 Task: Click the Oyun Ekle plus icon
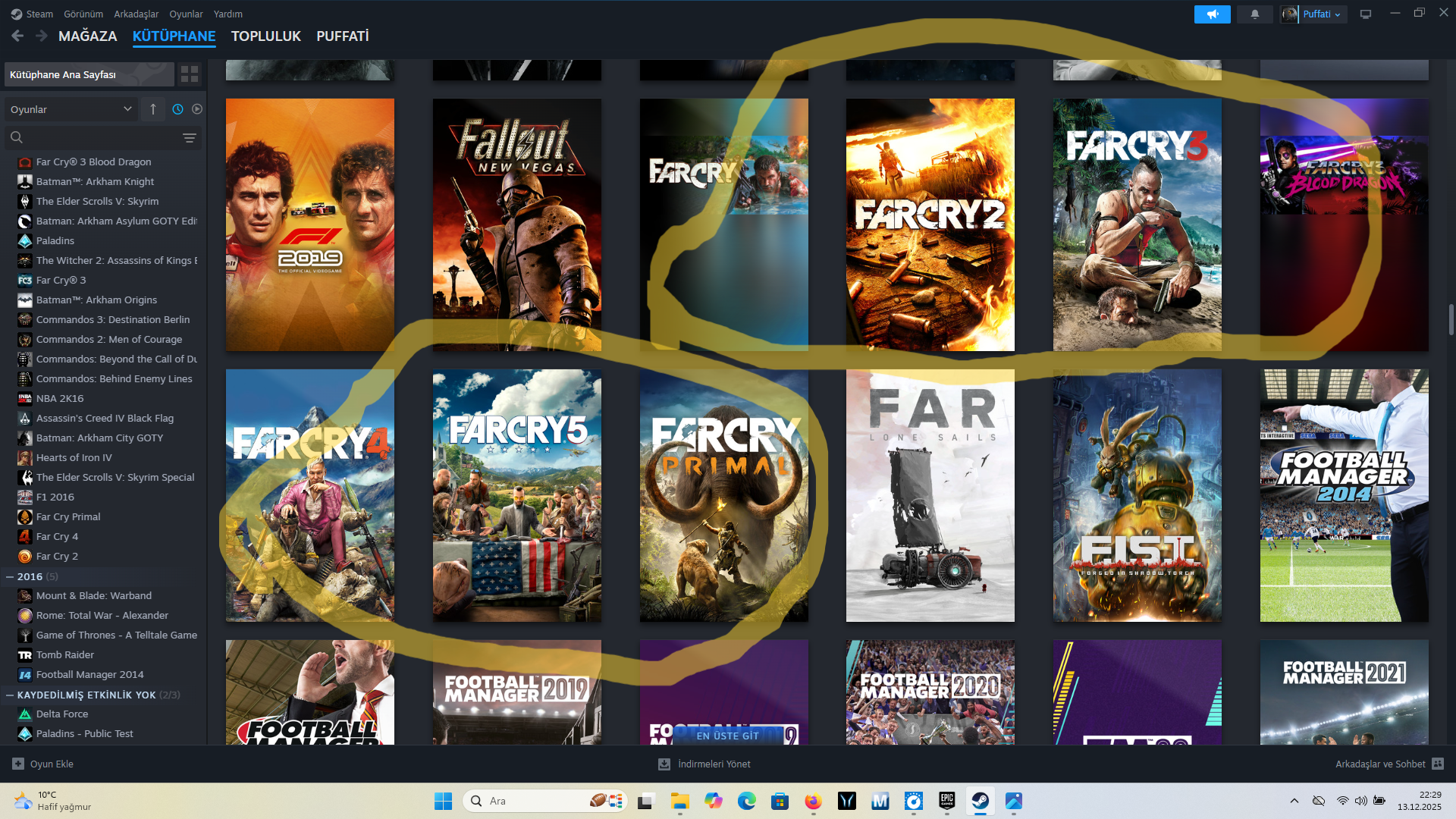pyautogui.click(x=18, y=764)
